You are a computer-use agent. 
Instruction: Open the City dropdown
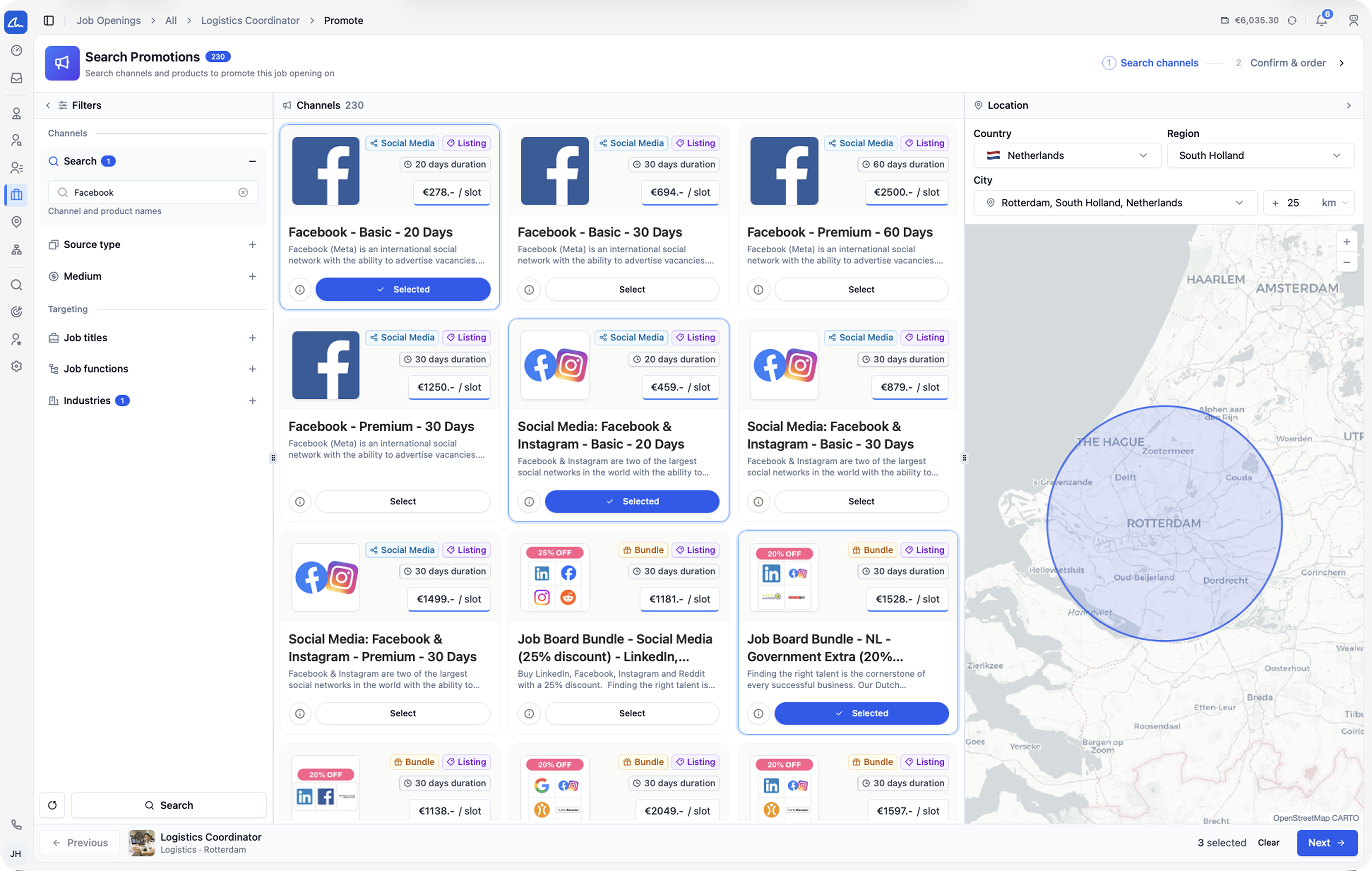tap(1115, 203)
